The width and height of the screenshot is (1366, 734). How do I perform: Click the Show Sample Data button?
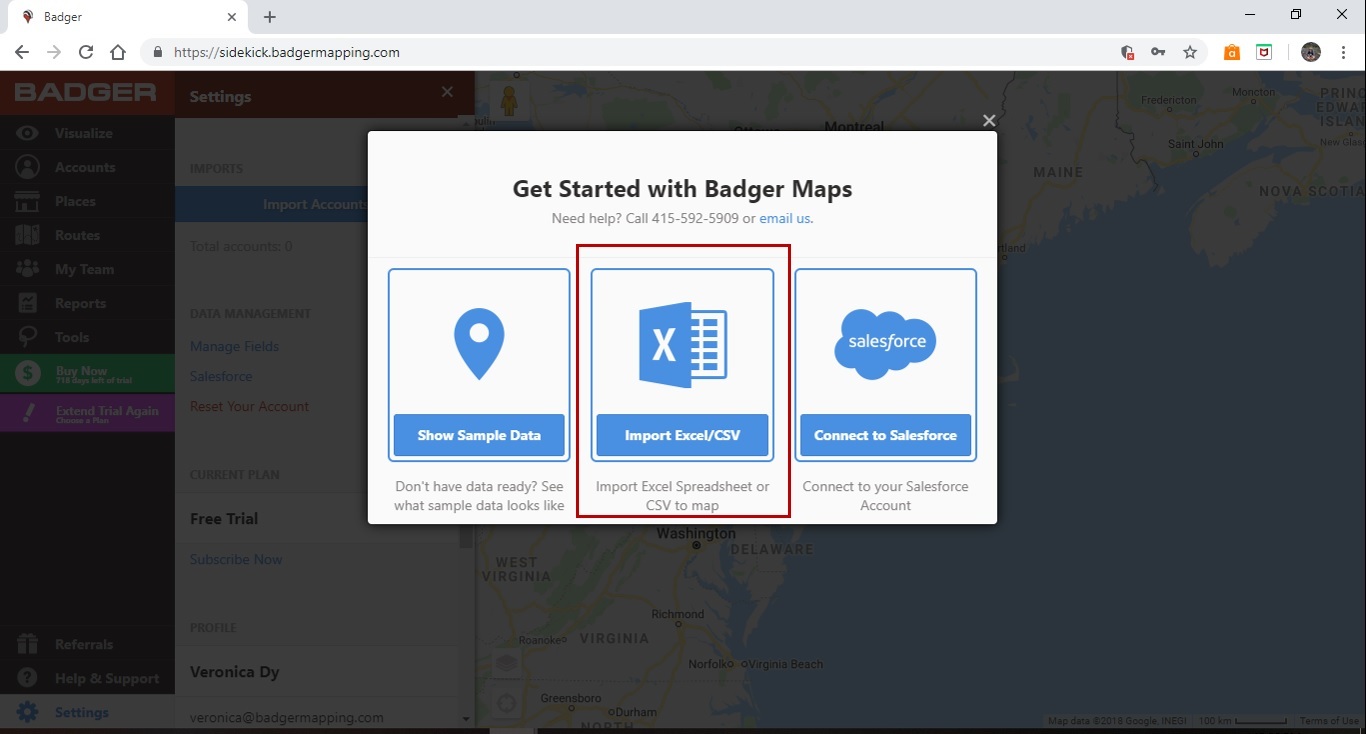[x=479, y=435]
